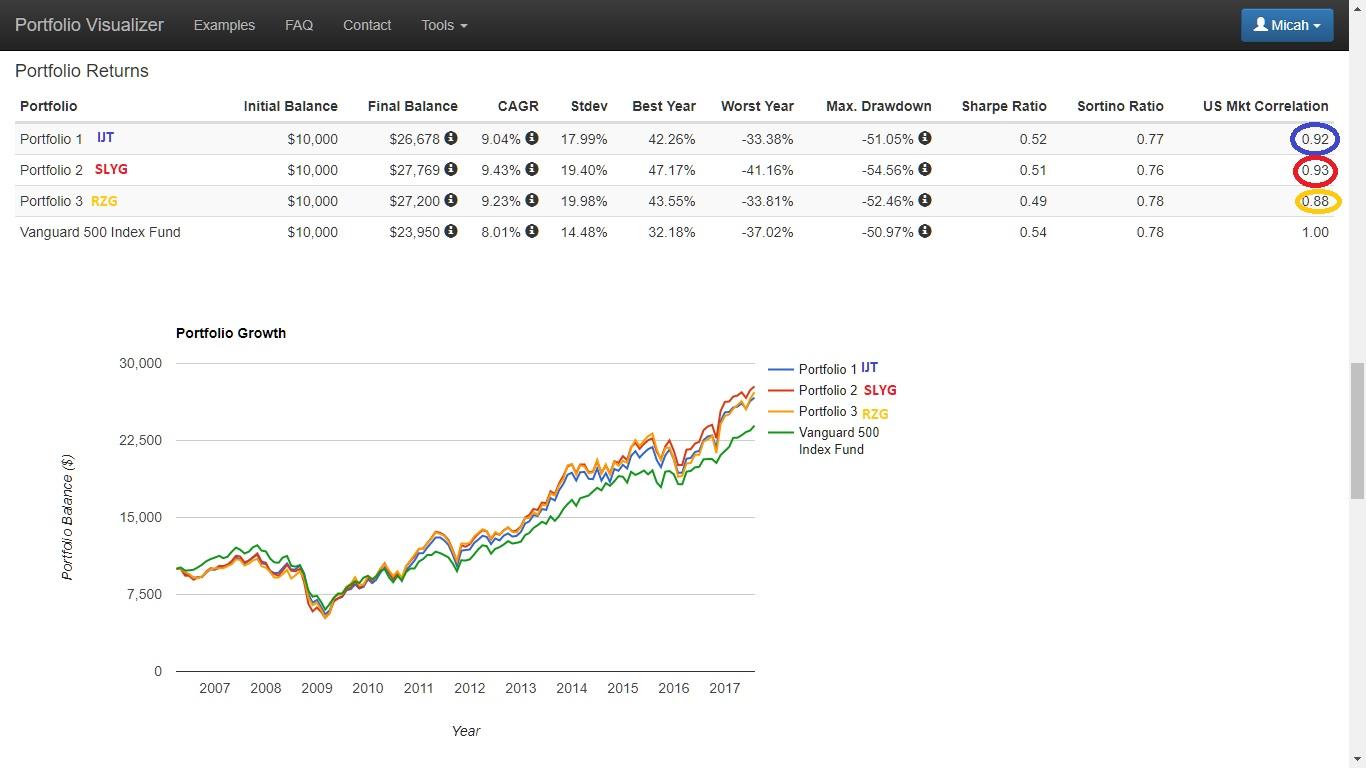Click the 2017 label on the year axis

pos(724,688)
